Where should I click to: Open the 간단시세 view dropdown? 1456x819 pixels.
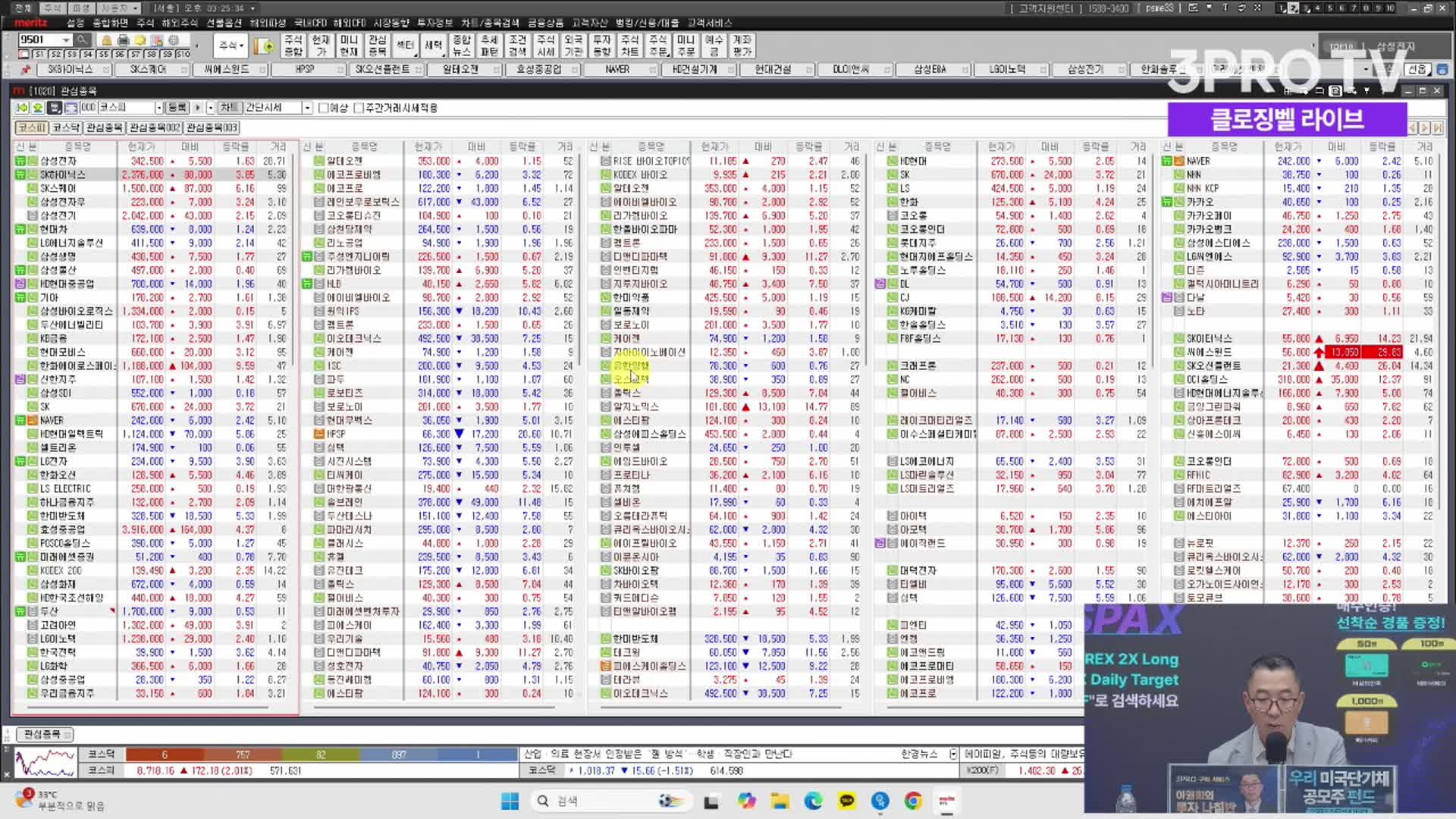pyautogui.click(x=307, y=108)
